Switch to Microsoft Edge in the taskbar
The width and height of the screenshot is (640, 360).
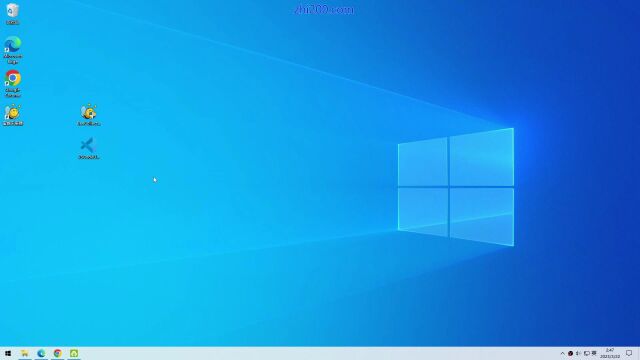point(41,353)
